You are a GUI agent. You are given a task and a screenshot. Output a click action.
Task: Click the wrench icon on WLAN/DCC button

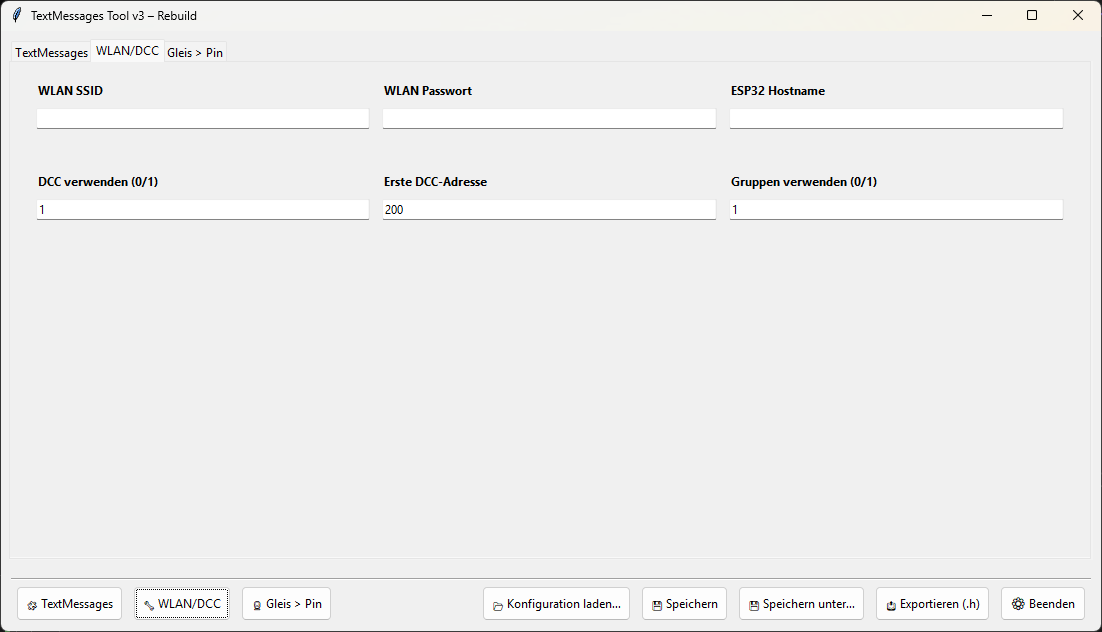coord(149,605)
